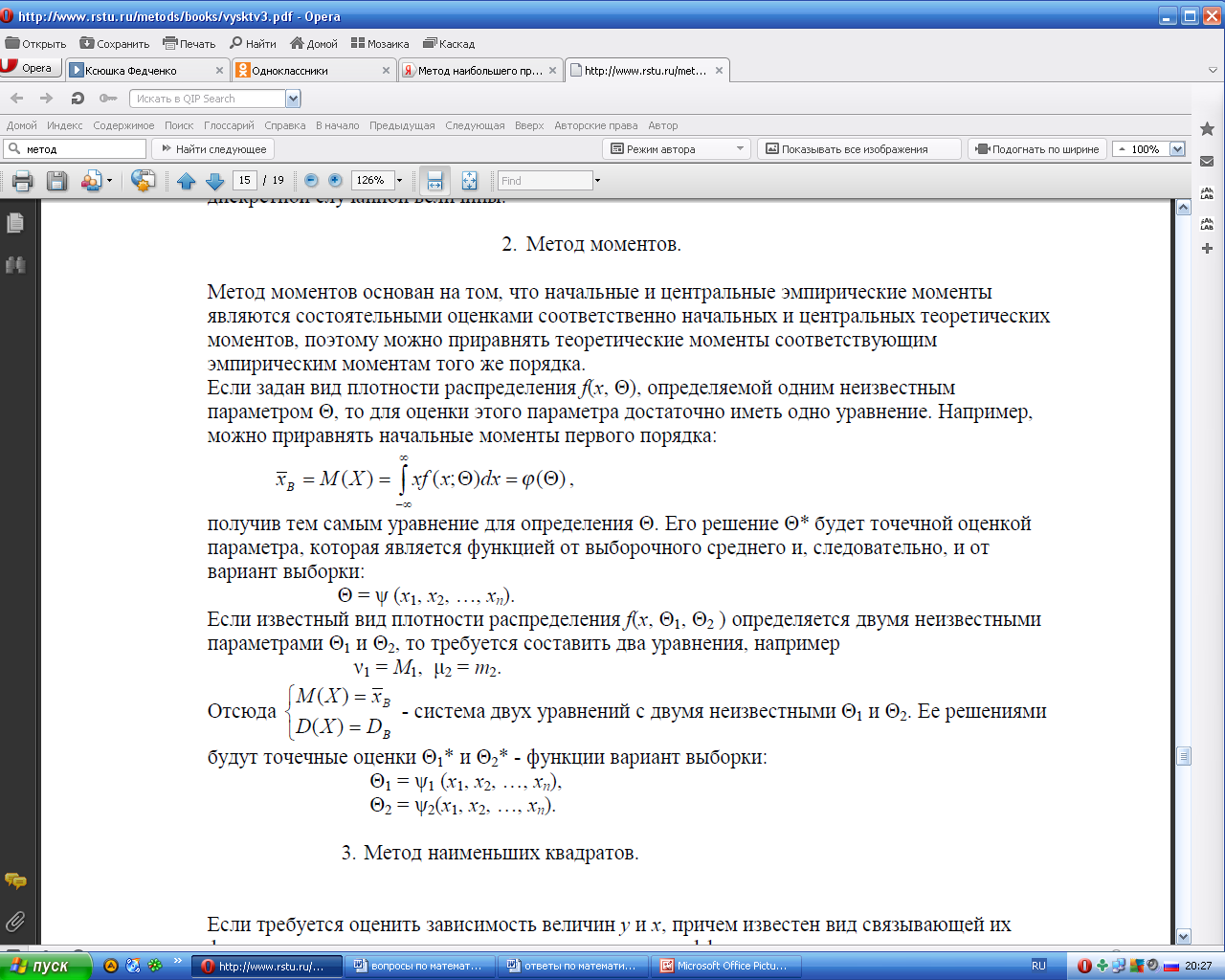Image resolution: width=1225 pixels, height=980 pixels.
Task: Click the browser Forward arrow
Action: tap(46, 98)
